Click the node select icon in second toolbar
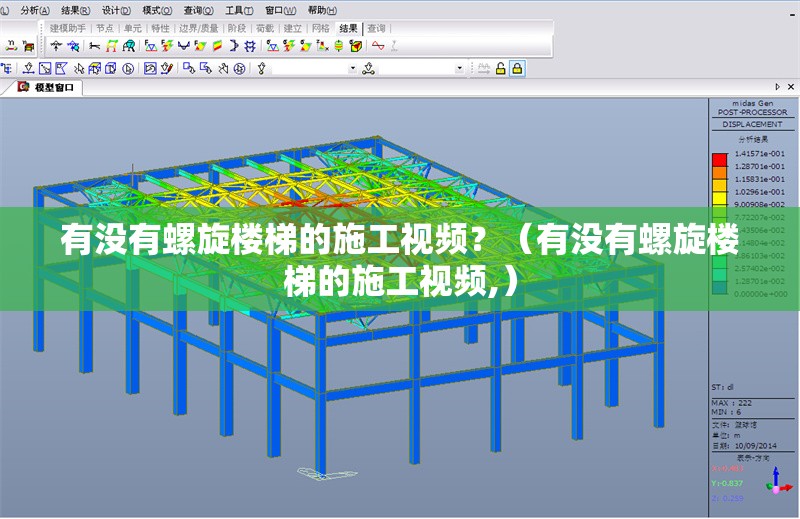 pos(29,68)
